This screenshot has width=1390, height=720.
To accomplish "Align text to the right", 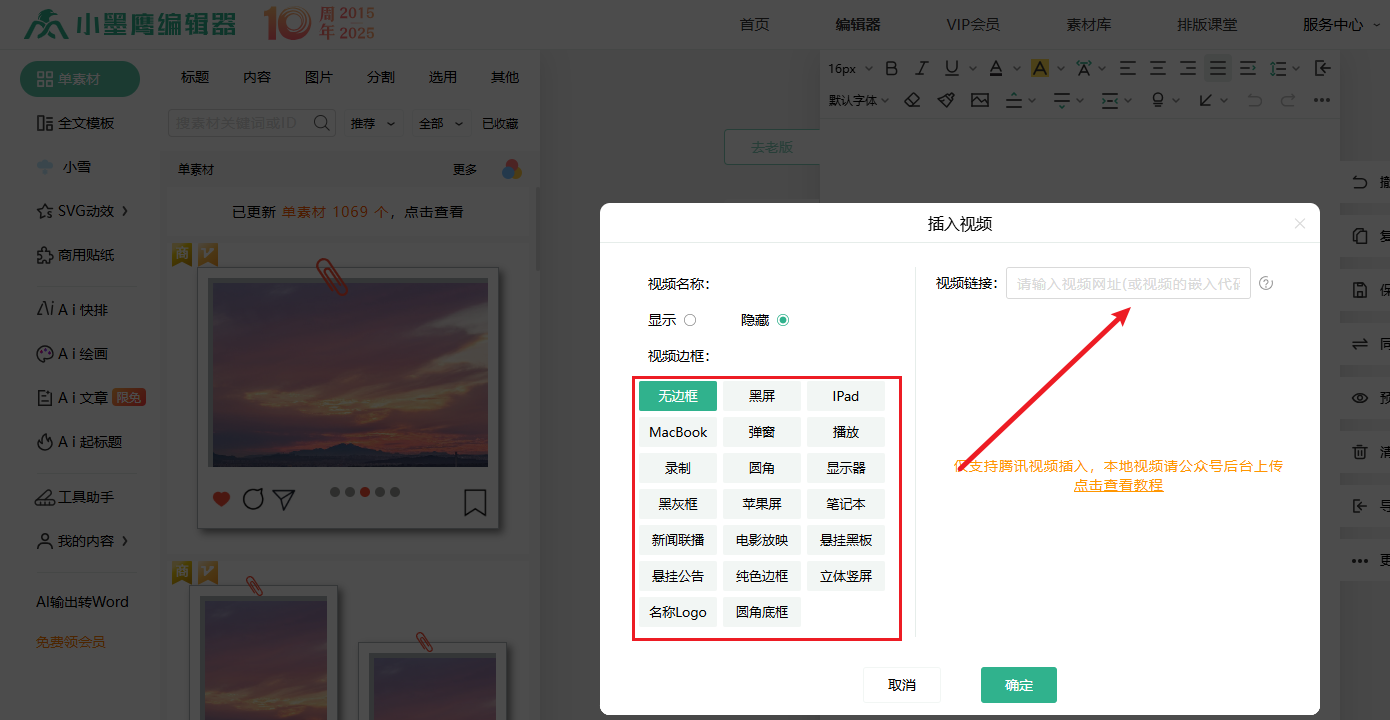I will tap(1187, 68).
